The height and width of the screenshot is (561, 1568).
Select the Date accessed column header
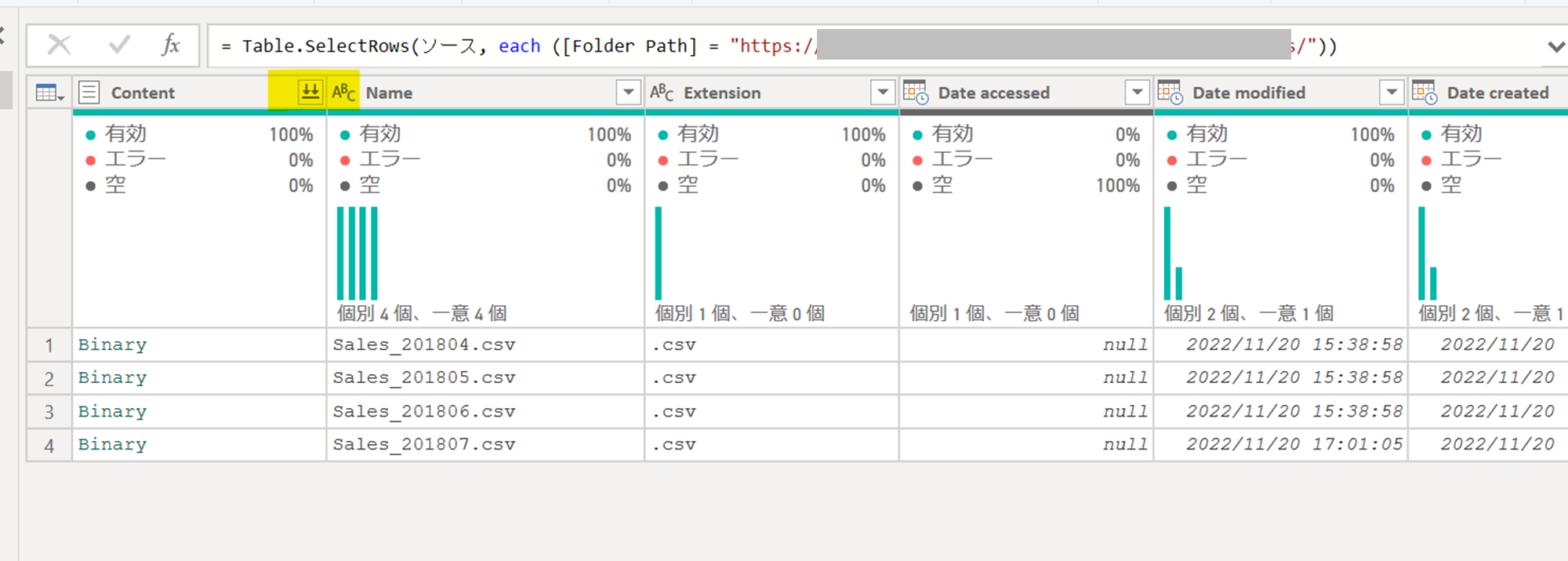point(1026,93)
